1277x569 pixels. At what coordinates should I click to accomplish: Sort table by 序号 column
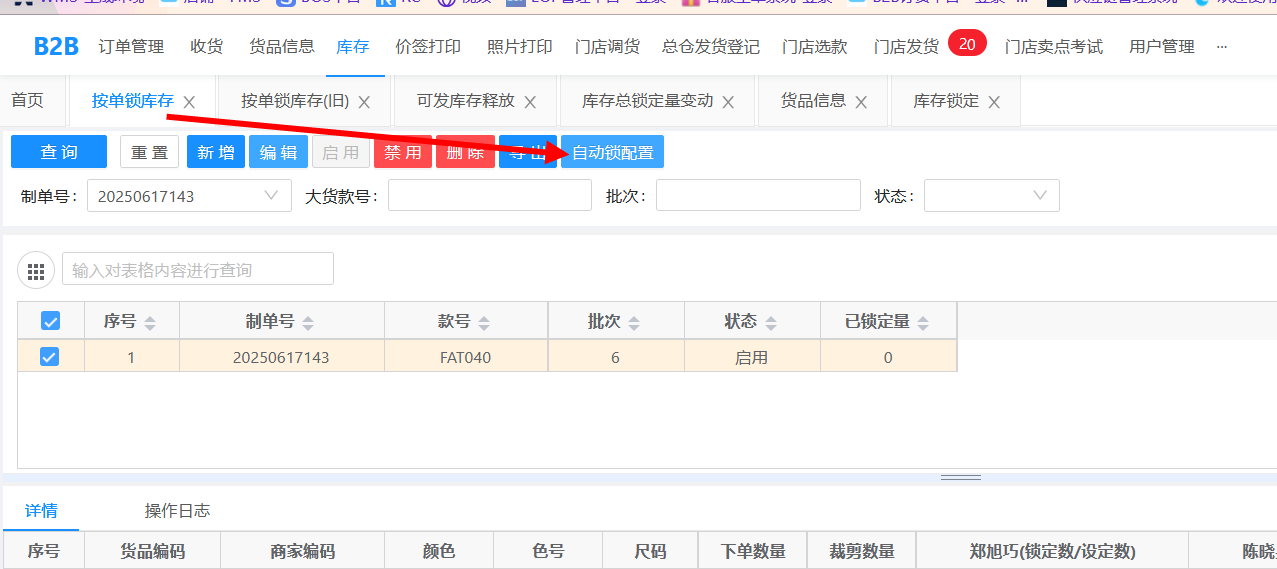pyautogui.click(x=150, y=322)
